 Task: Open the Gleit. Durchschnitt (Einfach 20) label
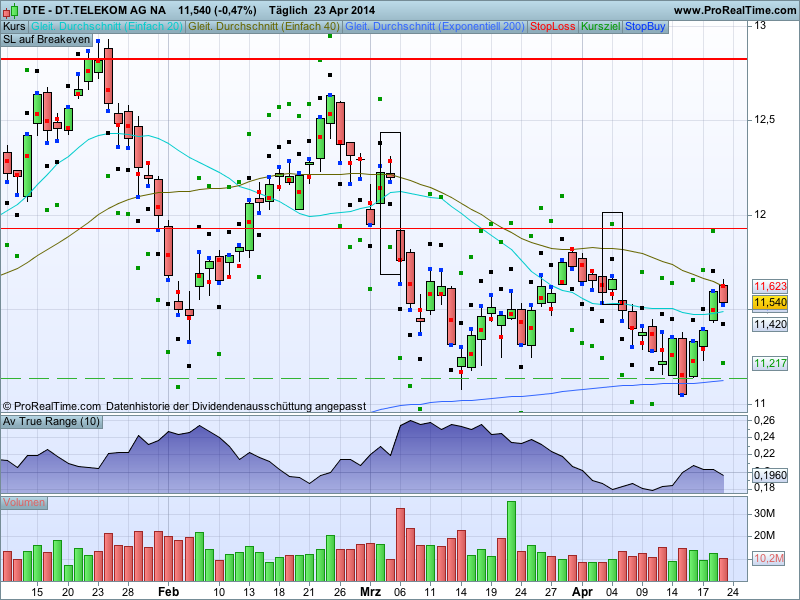[107, 27]
